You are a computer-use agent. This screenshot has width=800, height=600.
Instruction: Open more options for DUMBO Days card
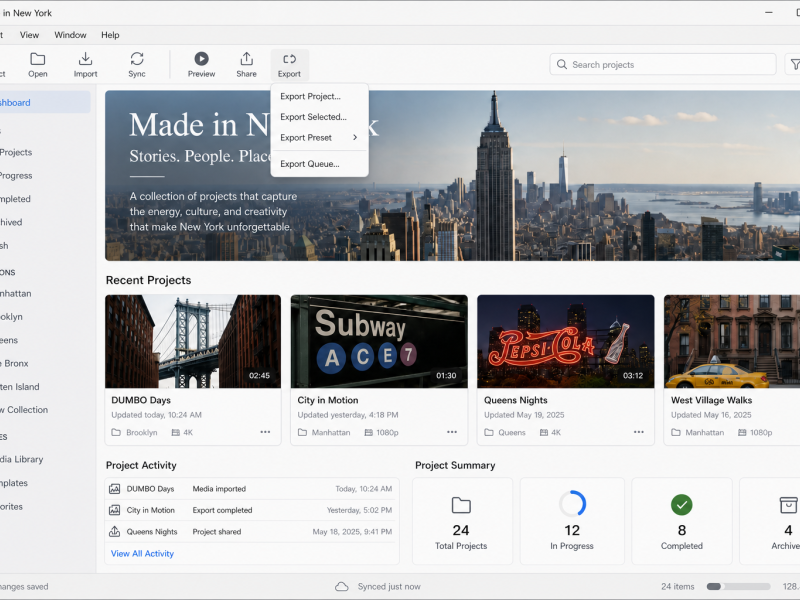pyautogui.click(x=265, y=432)
